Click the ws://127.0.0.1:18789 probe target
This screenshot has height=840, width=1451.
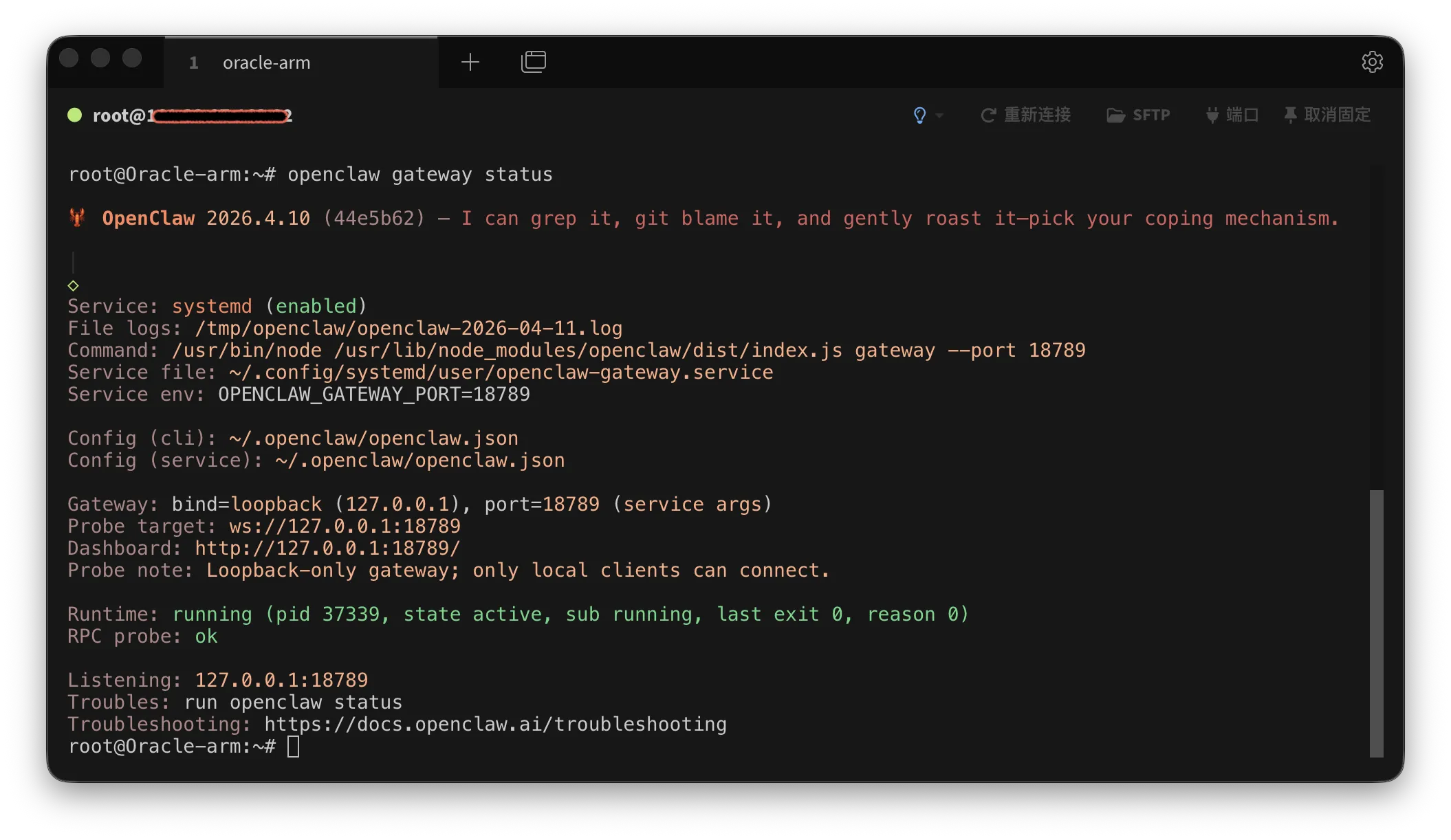tap(345, 526)
